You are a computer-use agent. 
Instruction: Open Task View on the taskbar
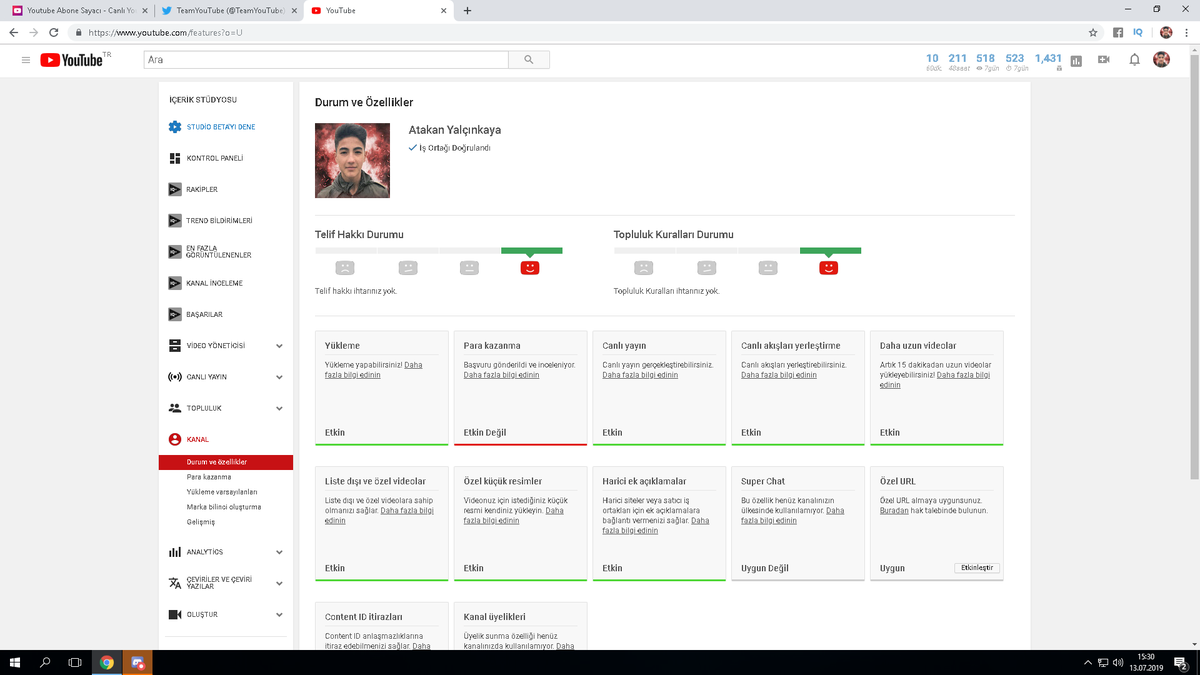coord(75,662)
